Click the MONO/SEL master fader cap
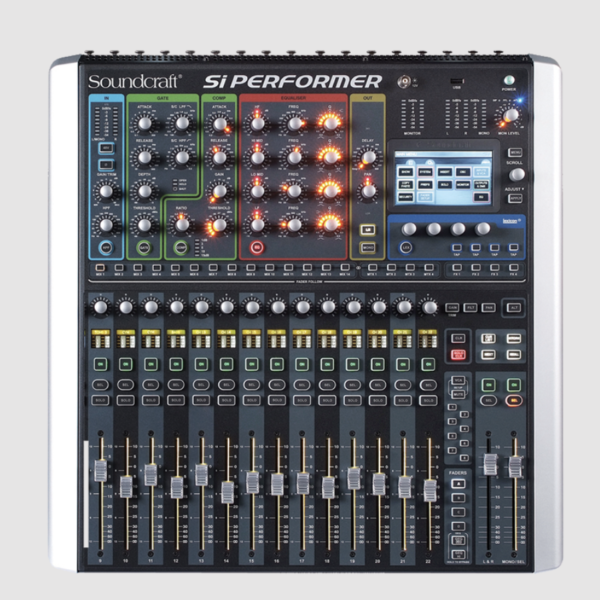600x600 pixels. 515,467
